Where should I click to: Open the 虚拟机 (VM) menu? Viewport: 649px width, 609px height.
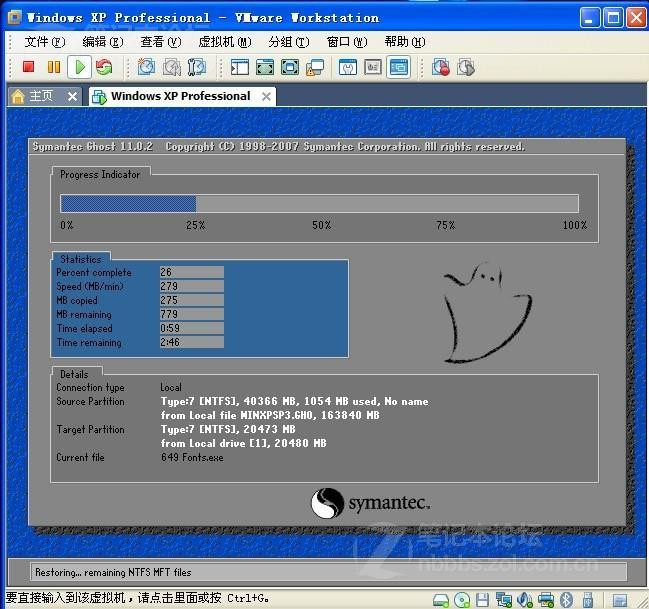coord(224,42)
